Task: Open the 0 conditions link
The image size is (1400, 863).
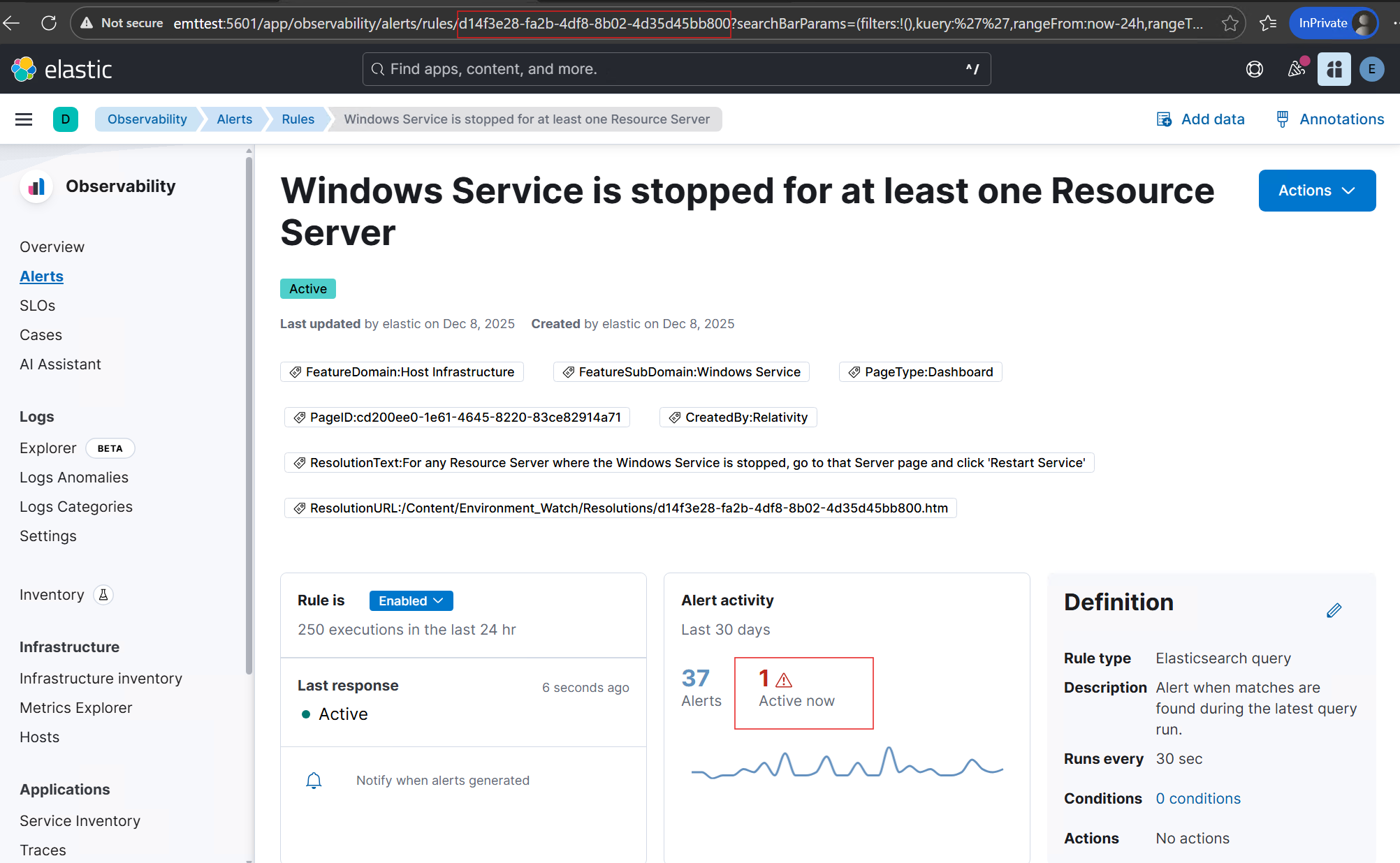Action: click(1197, 799)
